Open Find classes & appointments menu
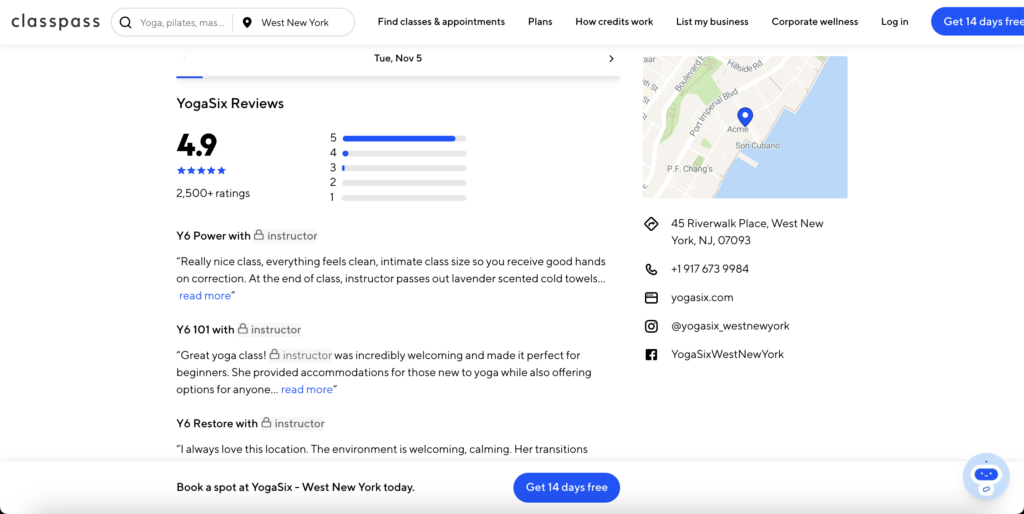 [x=441, y=22]
